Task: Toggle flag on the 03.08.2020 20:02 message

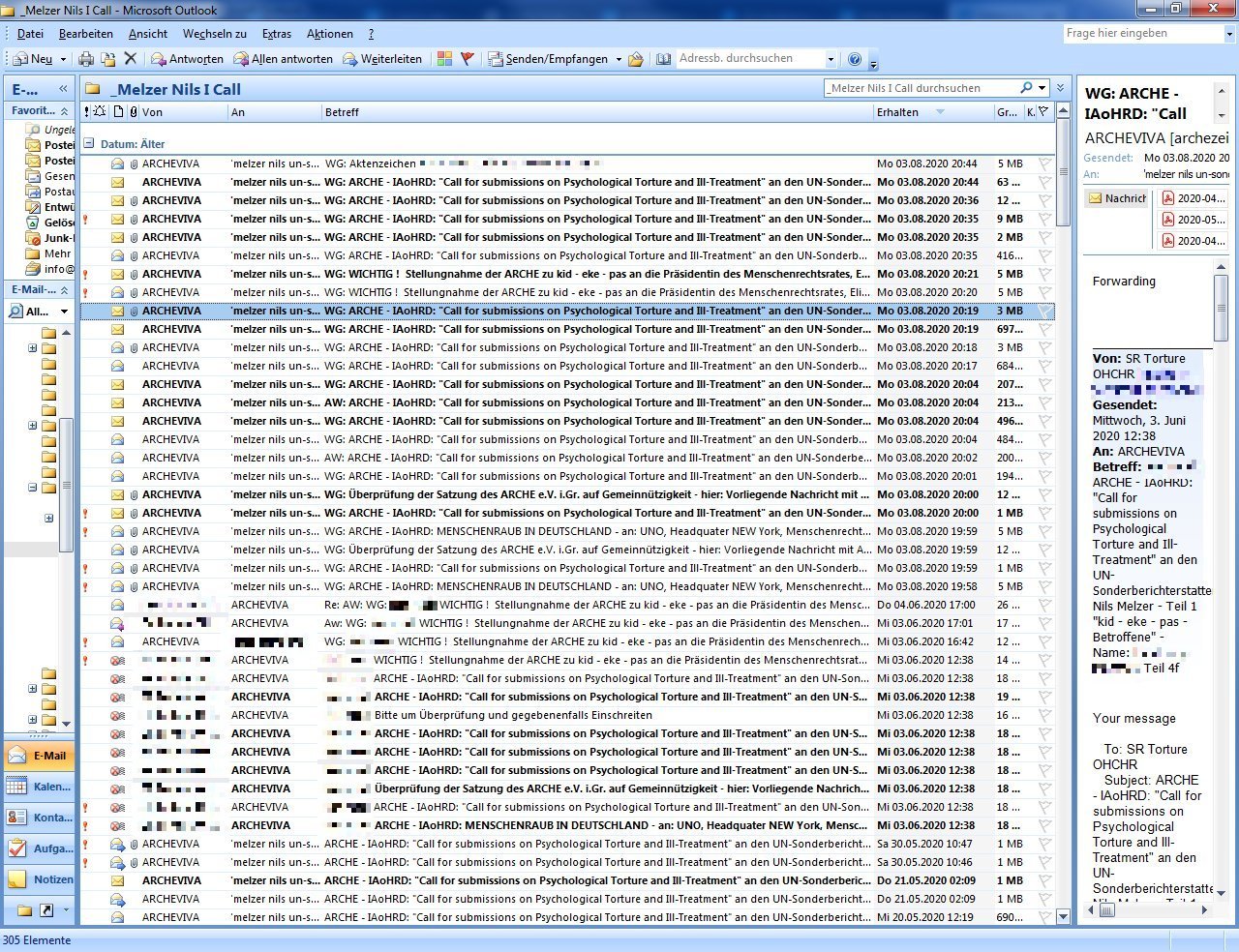Action: coord(1044,459)
